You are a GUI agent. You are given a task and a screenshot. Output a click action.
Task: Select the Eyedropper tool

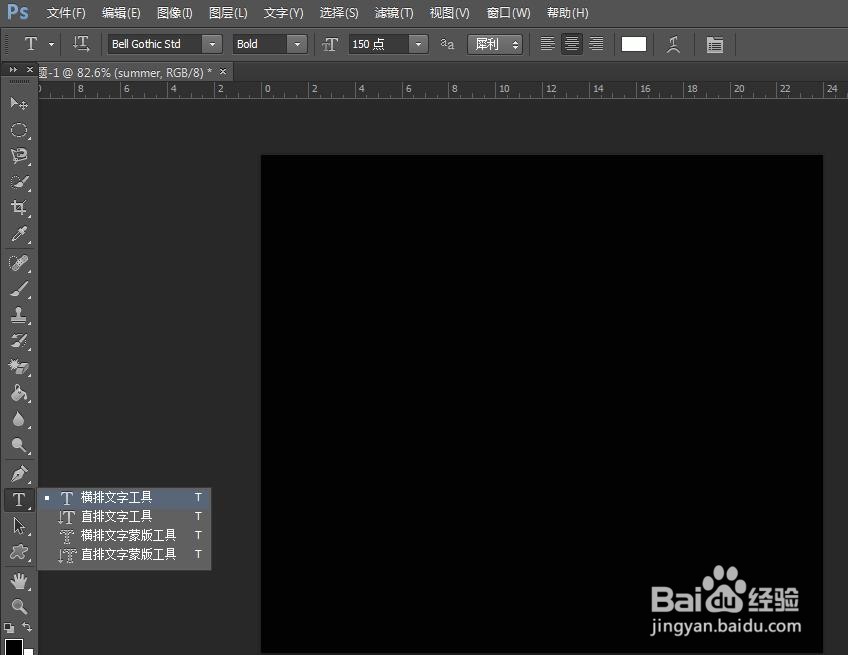[x=19, y=234]
